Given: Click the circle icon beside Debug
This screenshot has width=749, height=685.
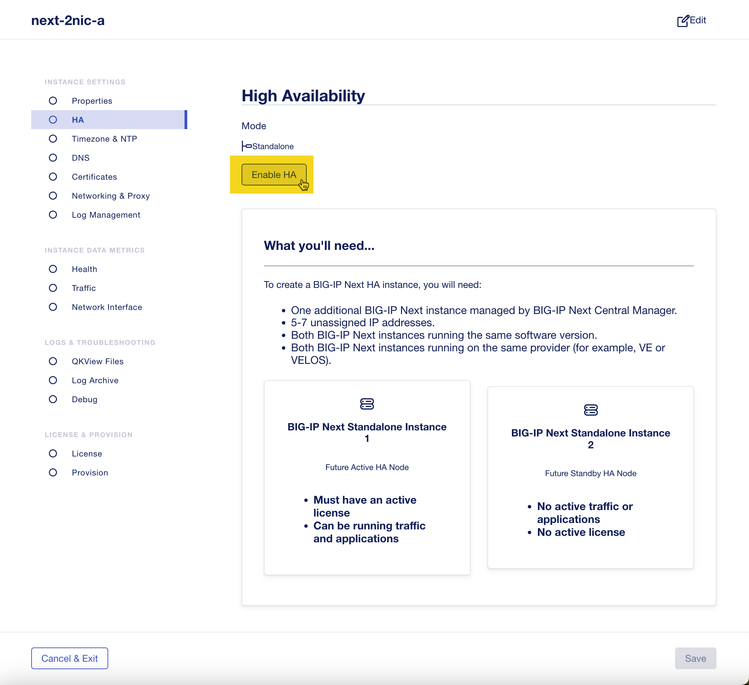Looking at the screenshot, I should pyautogui.click(x=53, y=399).
